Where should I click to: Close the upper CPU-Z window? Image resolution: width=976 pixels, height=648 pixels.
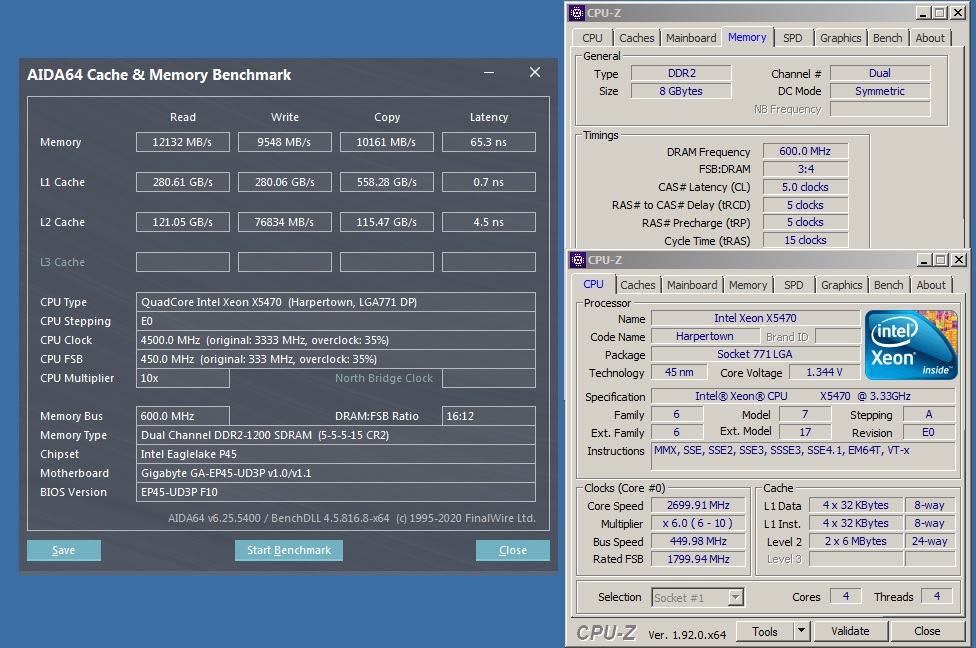[x=958, y=12]
